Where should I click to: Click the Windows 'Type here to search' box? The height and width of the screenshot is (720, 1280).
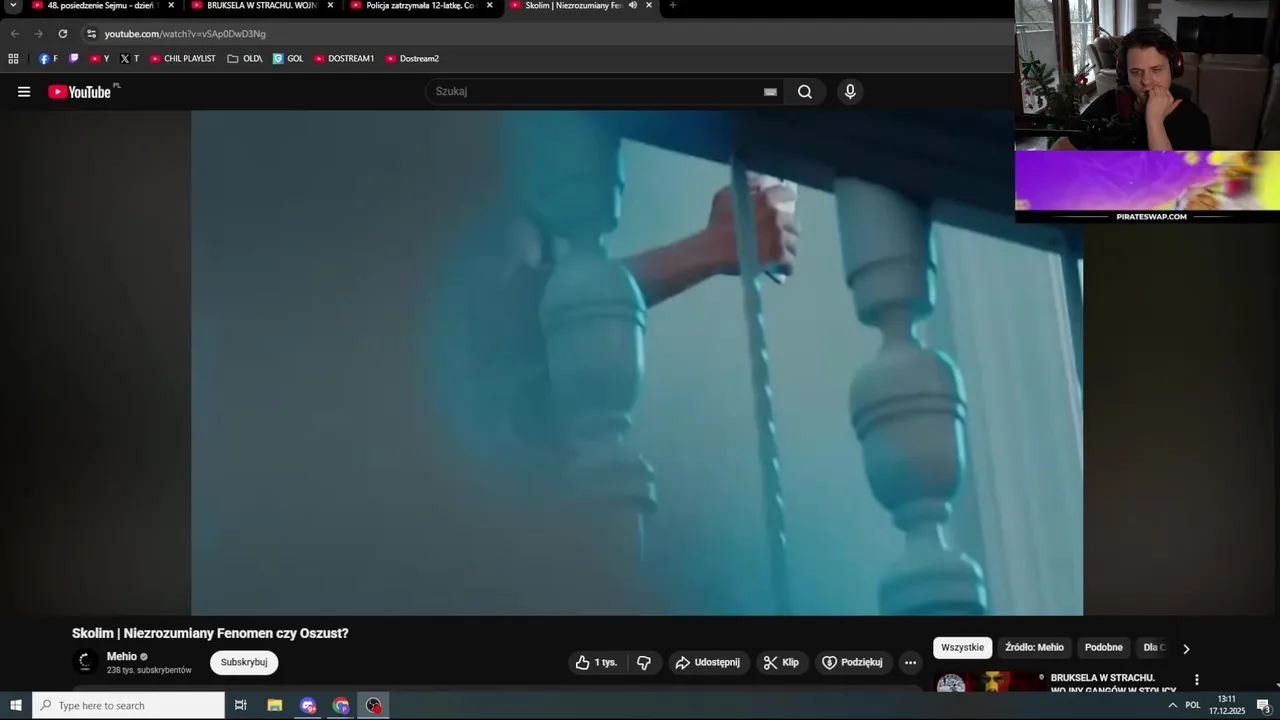click(x=129, y=706)
